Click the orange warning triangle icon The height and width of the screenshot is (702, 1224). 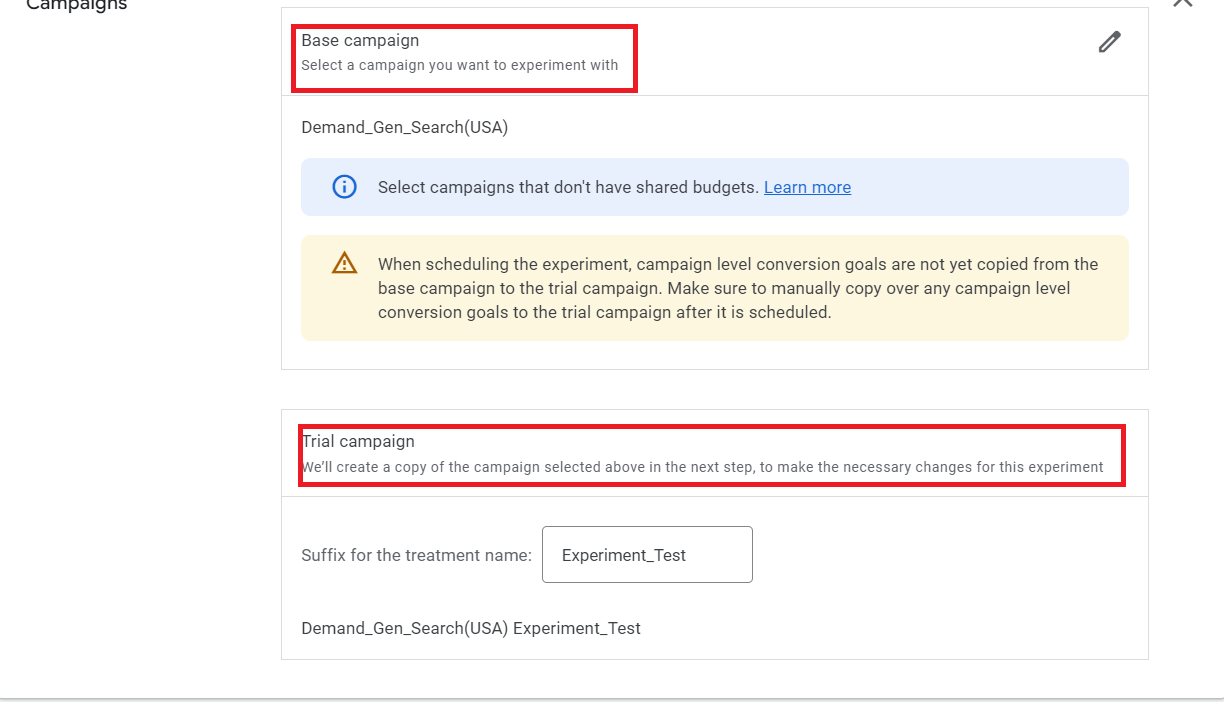(x=344, y=263)
